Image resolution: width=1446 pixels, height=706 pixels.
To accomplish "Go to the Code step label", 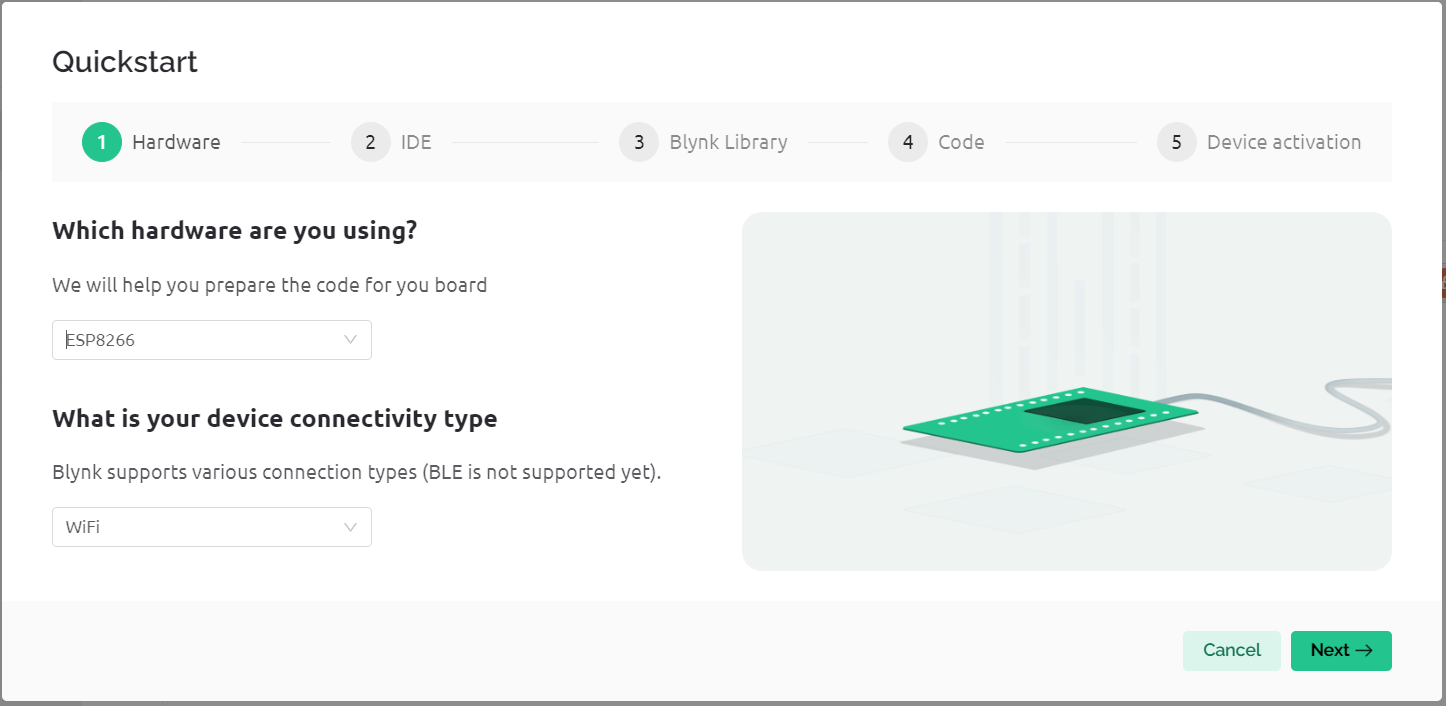I will click(961, 142).
